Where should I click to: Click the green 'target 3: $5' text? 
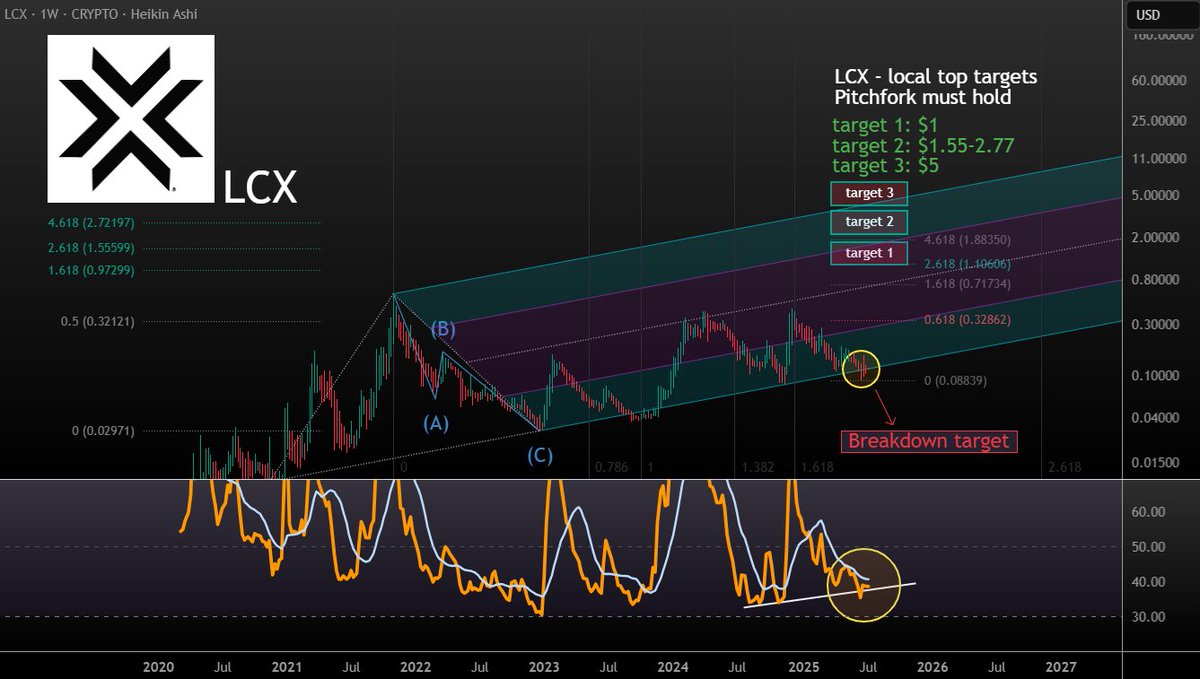coord(886,166)
